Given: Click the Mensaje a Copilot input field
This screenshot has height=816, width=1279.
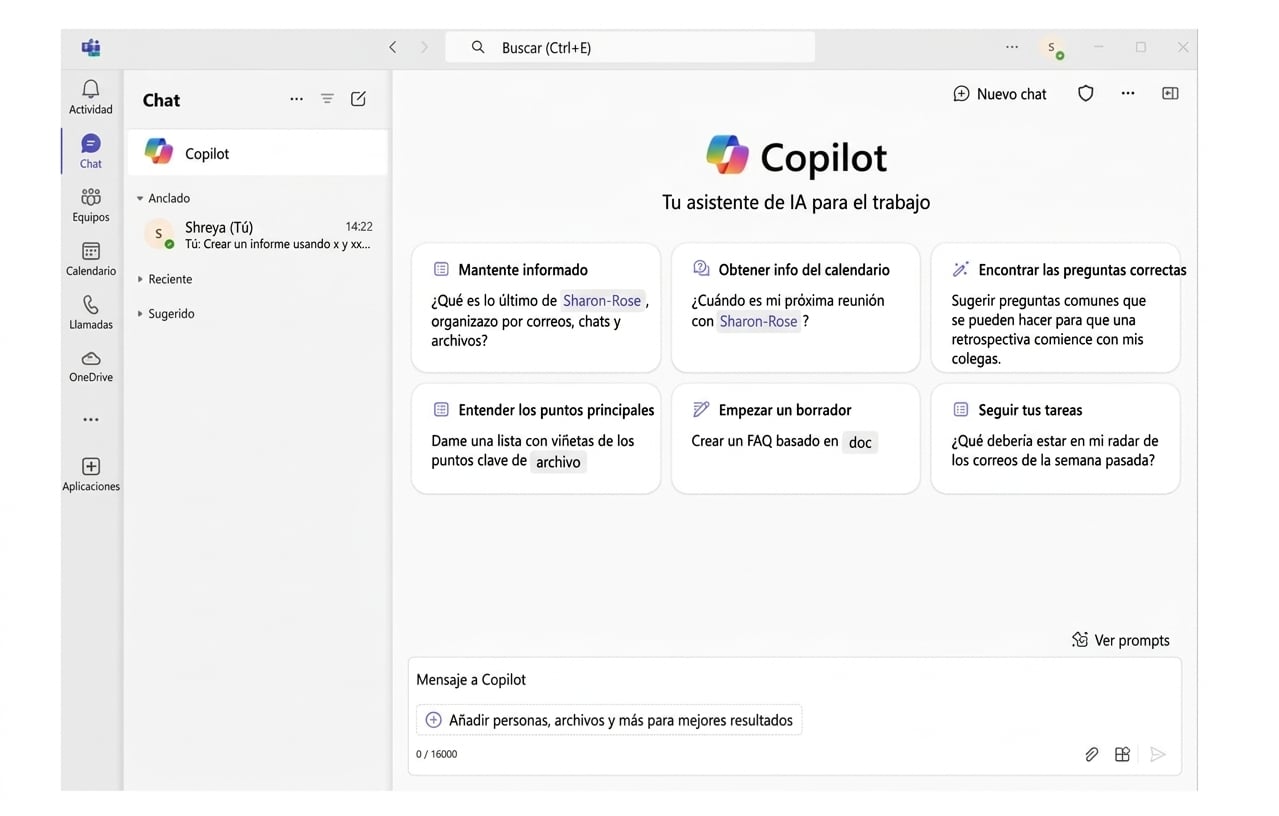Looking at the screenshot, I should pyautogui.click(x=794, y=680).
